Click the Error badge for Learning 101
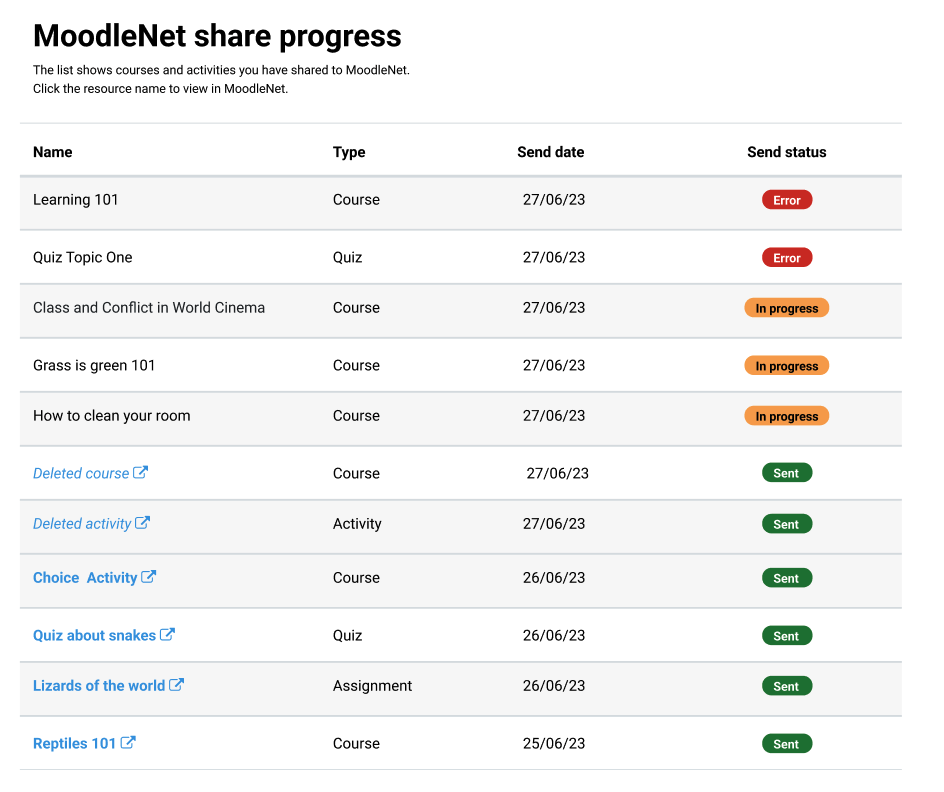944x792 pixels. [787, 200]
